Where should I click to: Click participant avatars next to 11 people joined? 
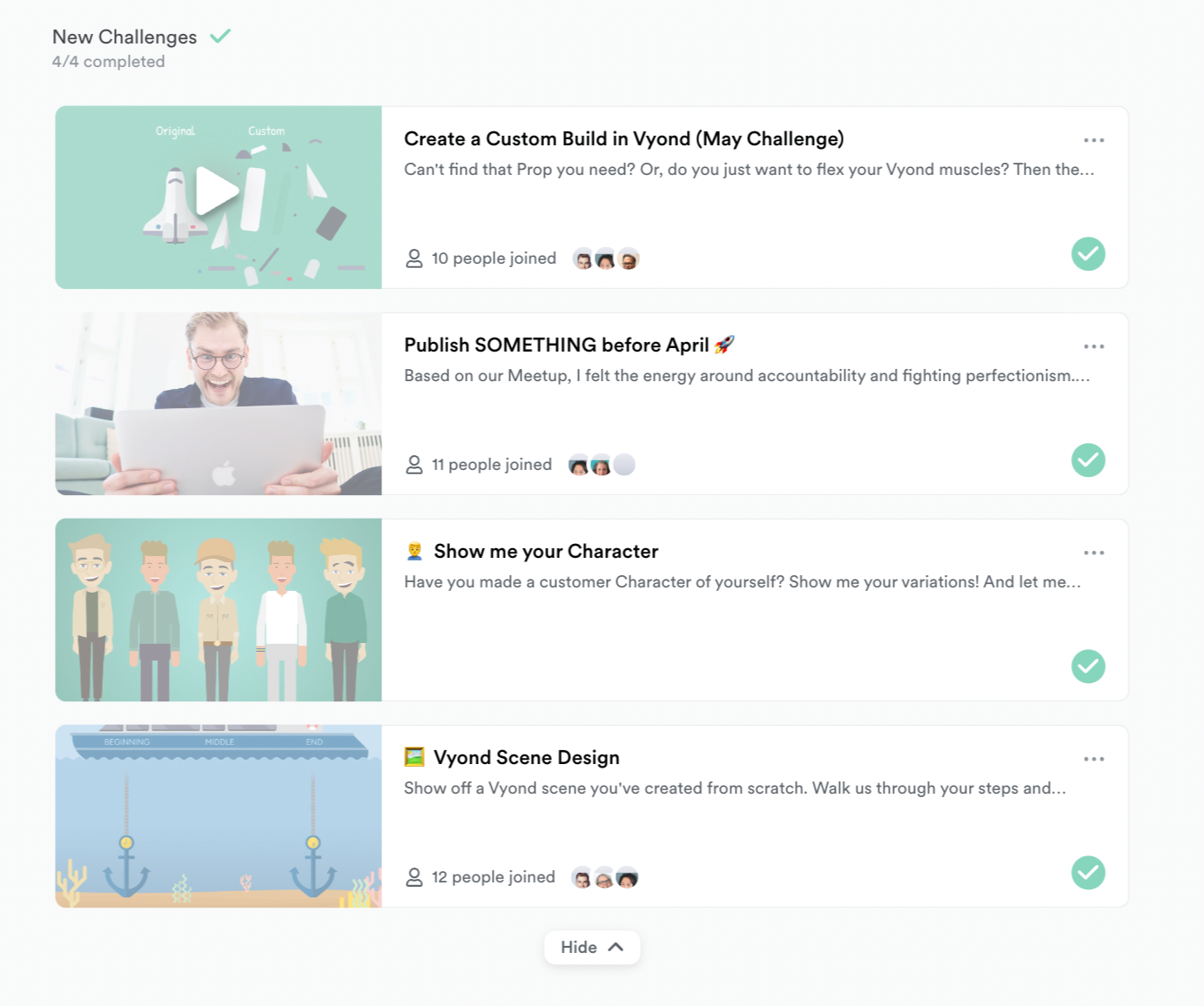click(601, 465)
